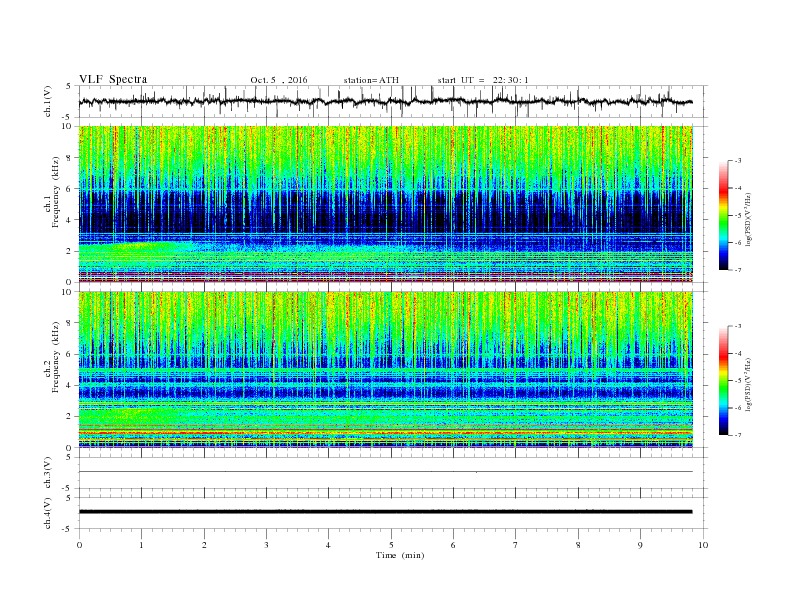Click the time axis tick label "6"
The height and width of the screenshot is (612, 792).
pos(453,545)
